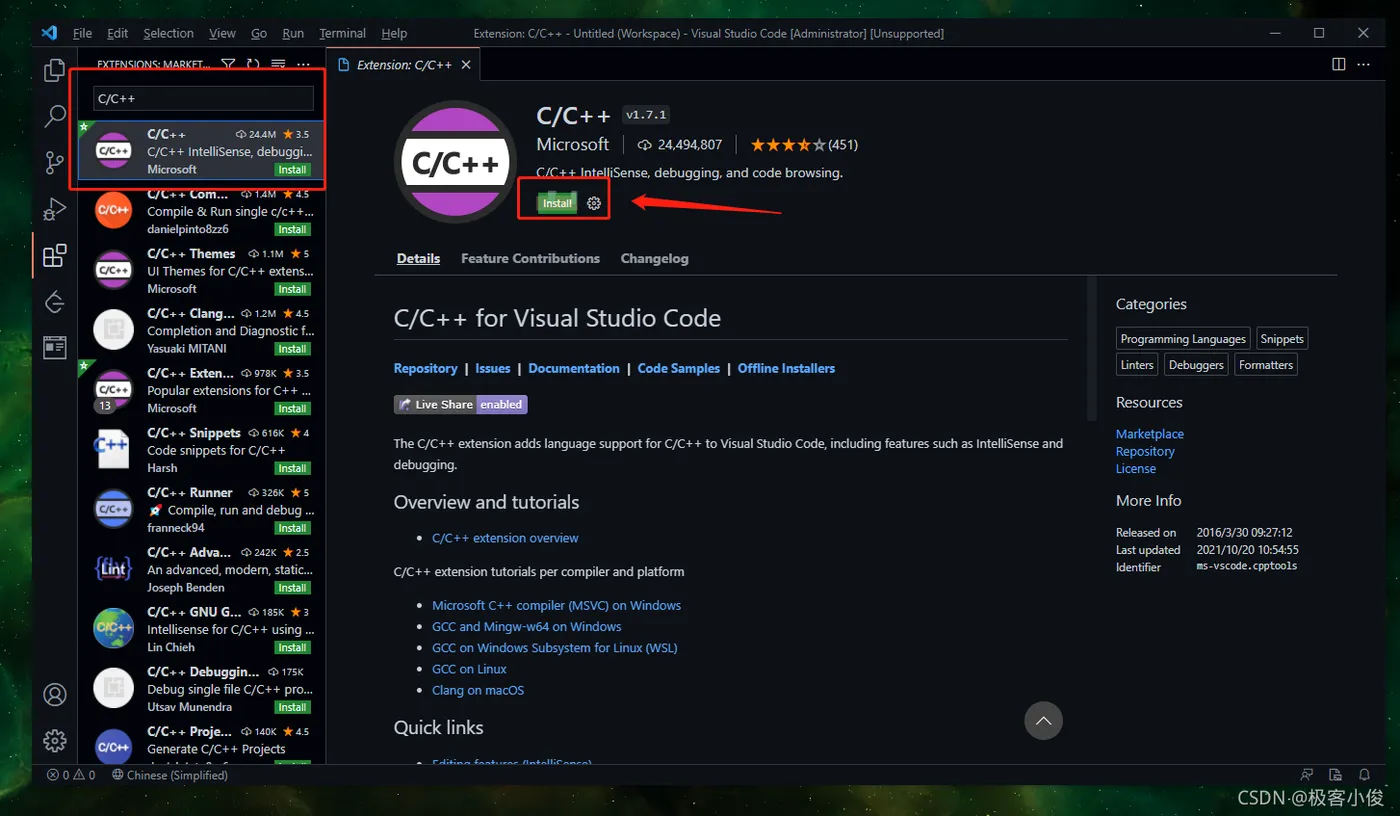Image resolution: width=1400 pixels, height=816 pixels.
Task: Install C/C++ Themes from the list
Action: tap(292, 289)
